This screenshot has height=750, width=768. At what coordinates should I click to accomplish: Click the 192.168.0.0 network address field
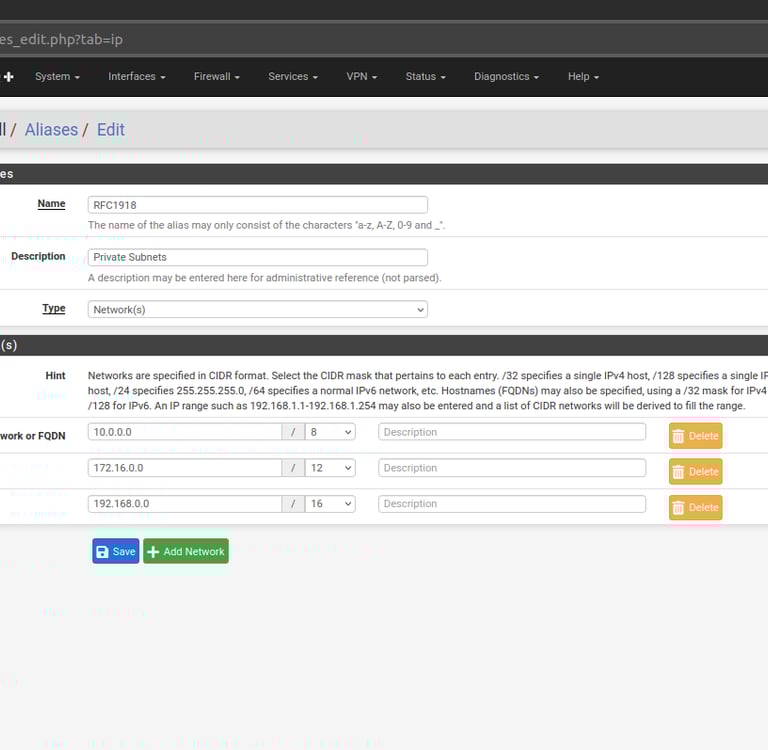click(185, 504)
